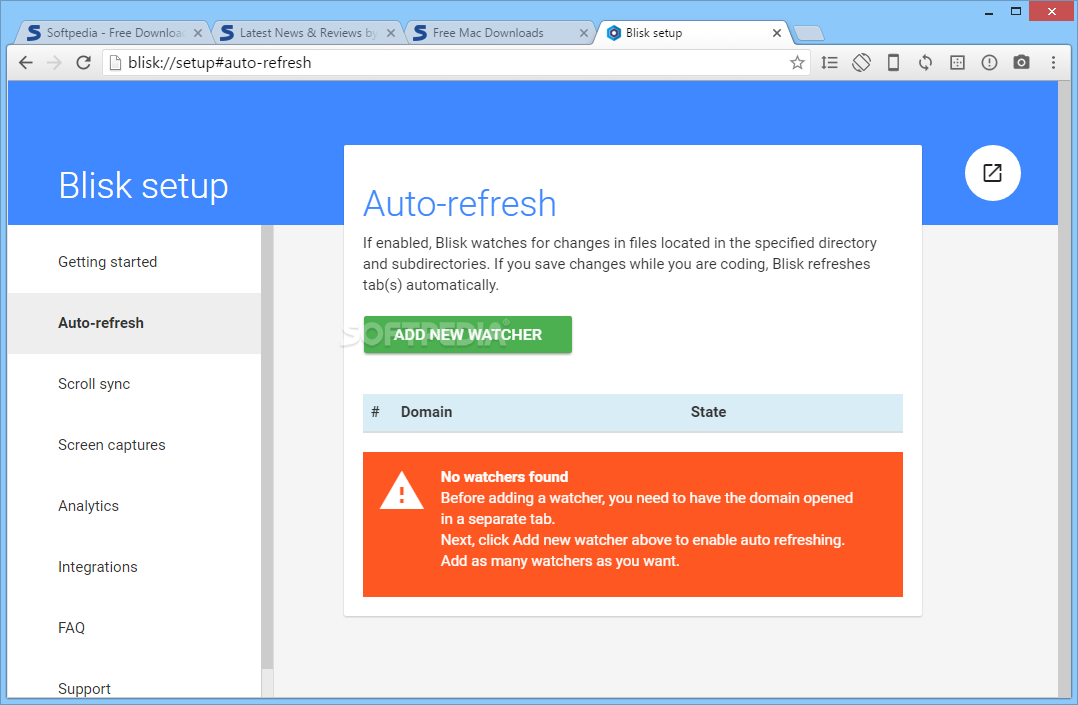Open Integrations section in sidebar
1078x705 pixels.
pos(135,567)
